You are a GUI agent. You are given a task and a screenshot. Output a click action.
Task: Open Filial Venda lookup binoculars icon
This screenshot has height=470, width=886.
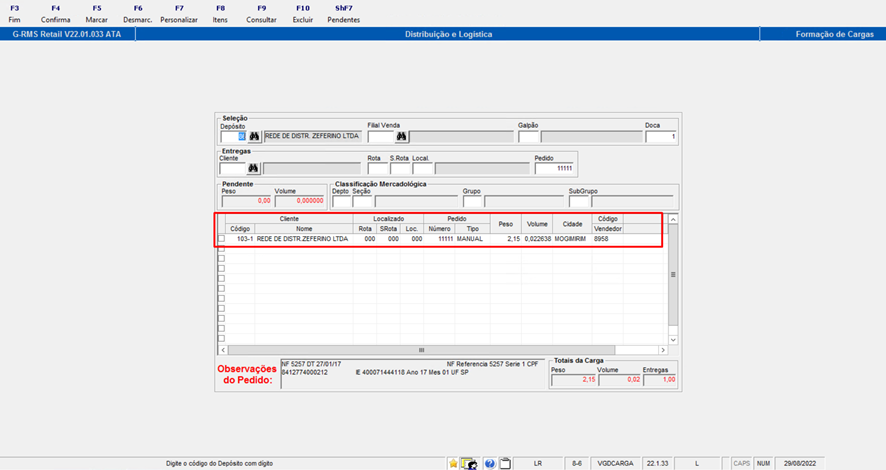pos(401,137)
